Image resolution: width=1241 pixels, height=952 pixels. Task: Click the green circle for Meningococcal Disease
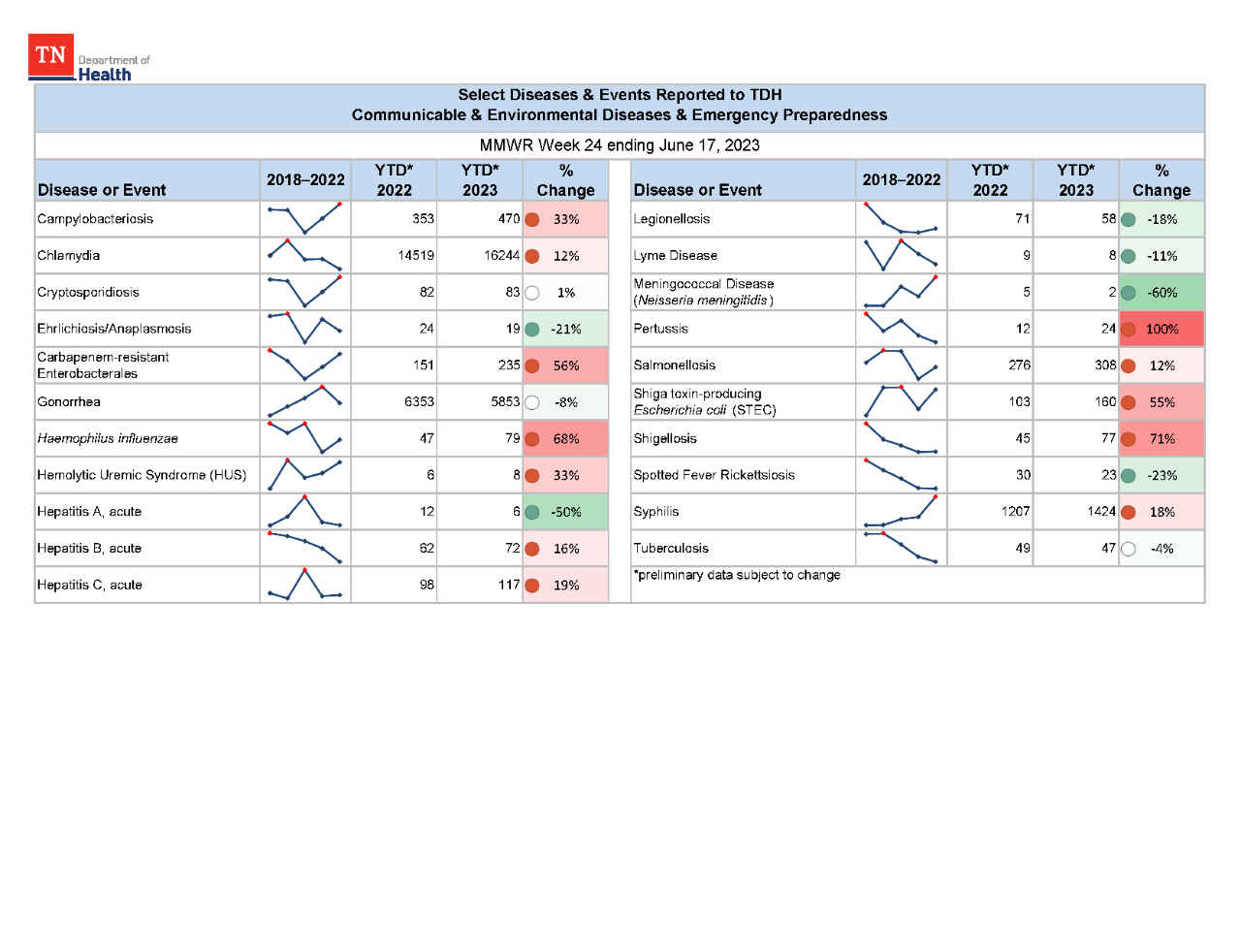pyautogui.click(x=1129, y=292)
